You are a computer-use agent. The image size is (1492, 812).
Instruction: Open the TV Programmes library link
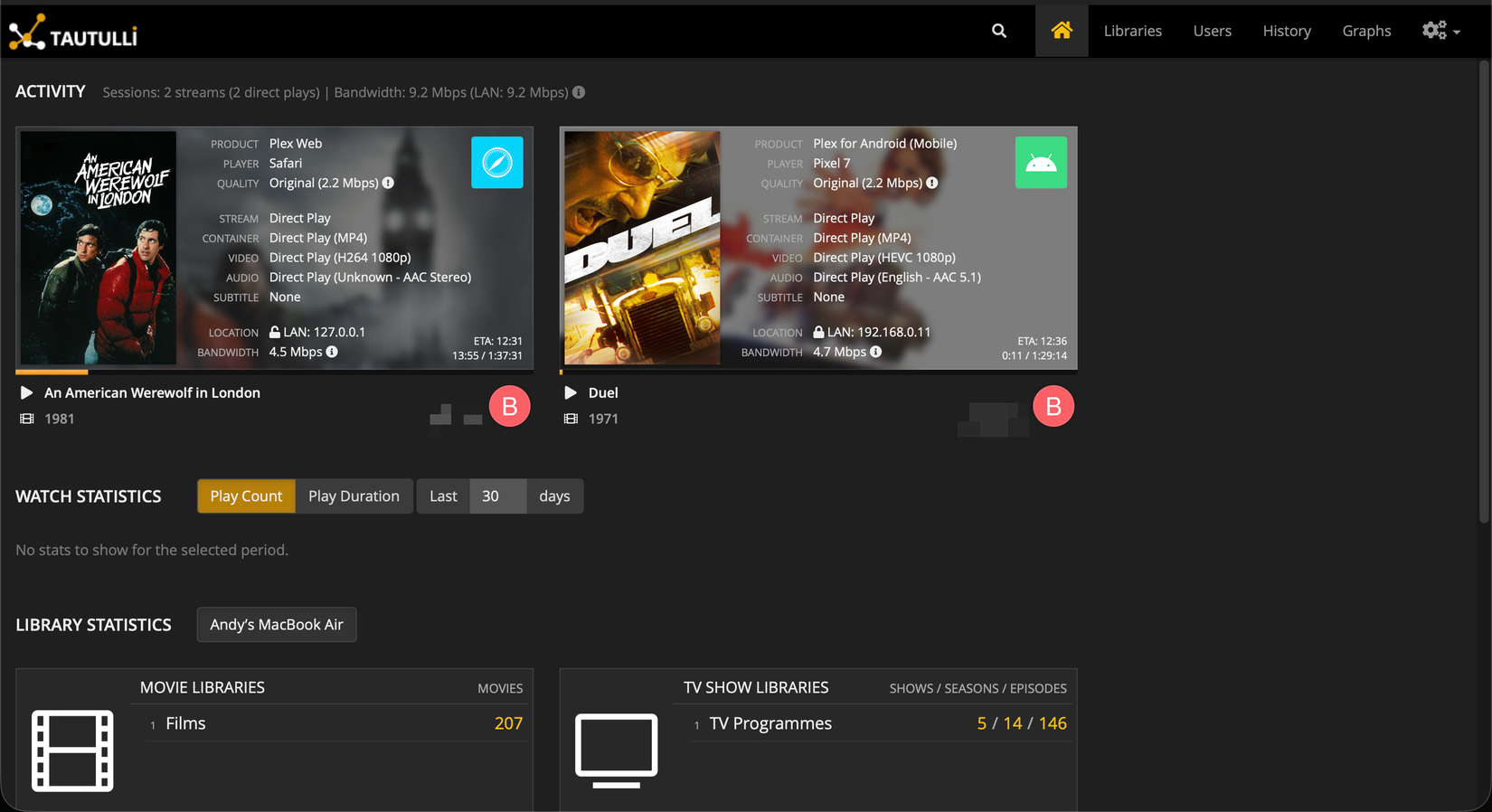click(x=770, y=723)
